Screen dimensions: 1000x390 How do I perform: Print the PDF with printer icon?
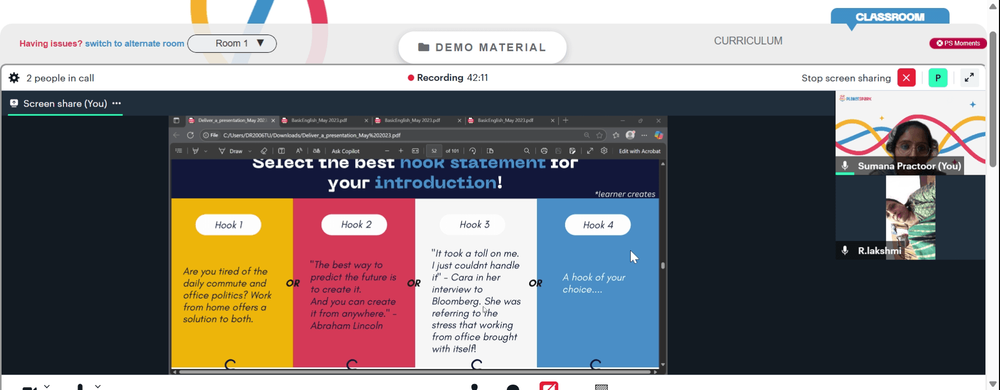pyautogui.click(x=544, y=151)
